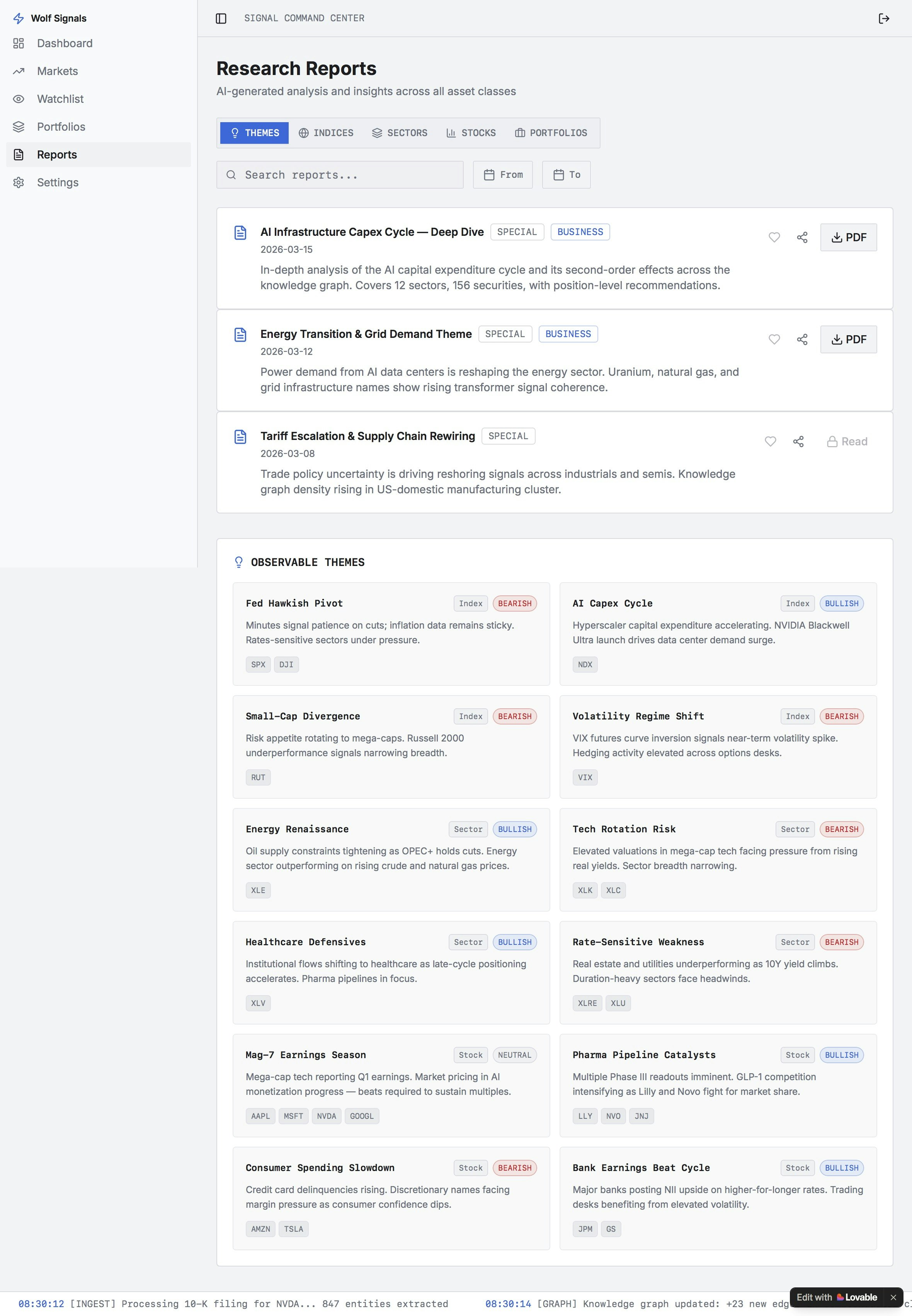Click the logout icon in header
This screenshot has height=1316, width=912.
[883, 18]
